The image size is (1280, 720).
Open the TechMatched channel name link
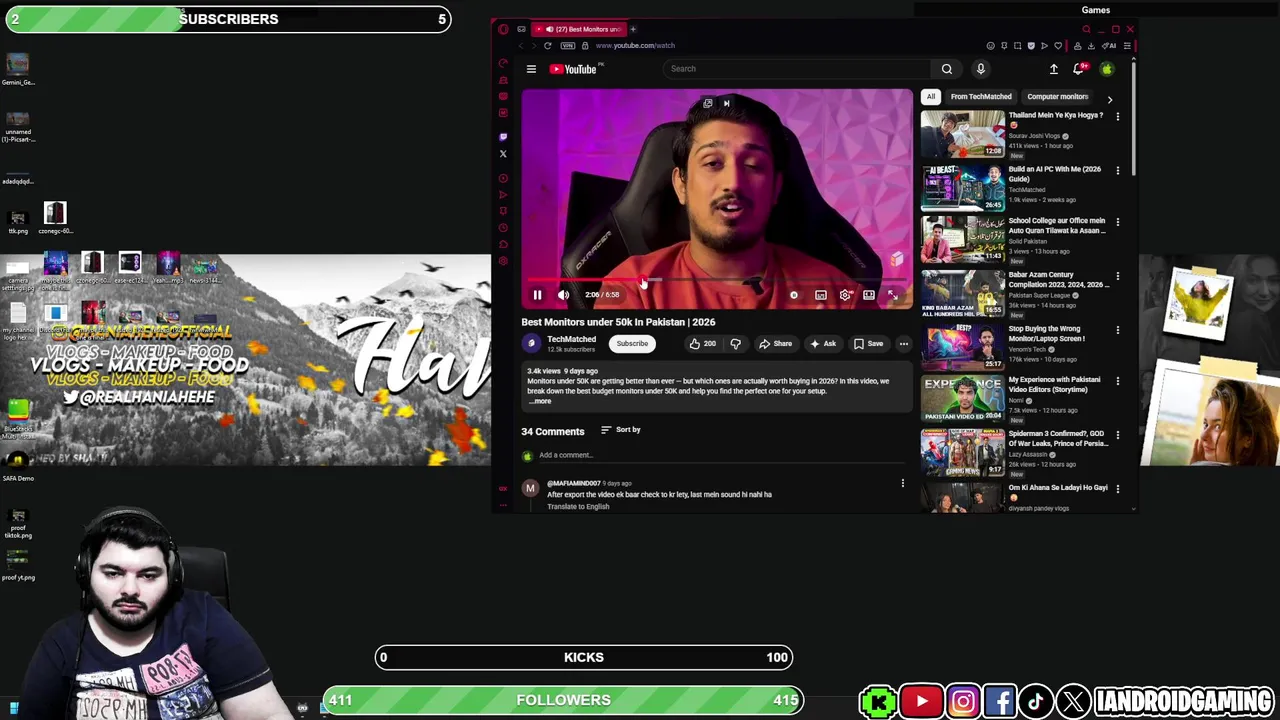[571, 339]
